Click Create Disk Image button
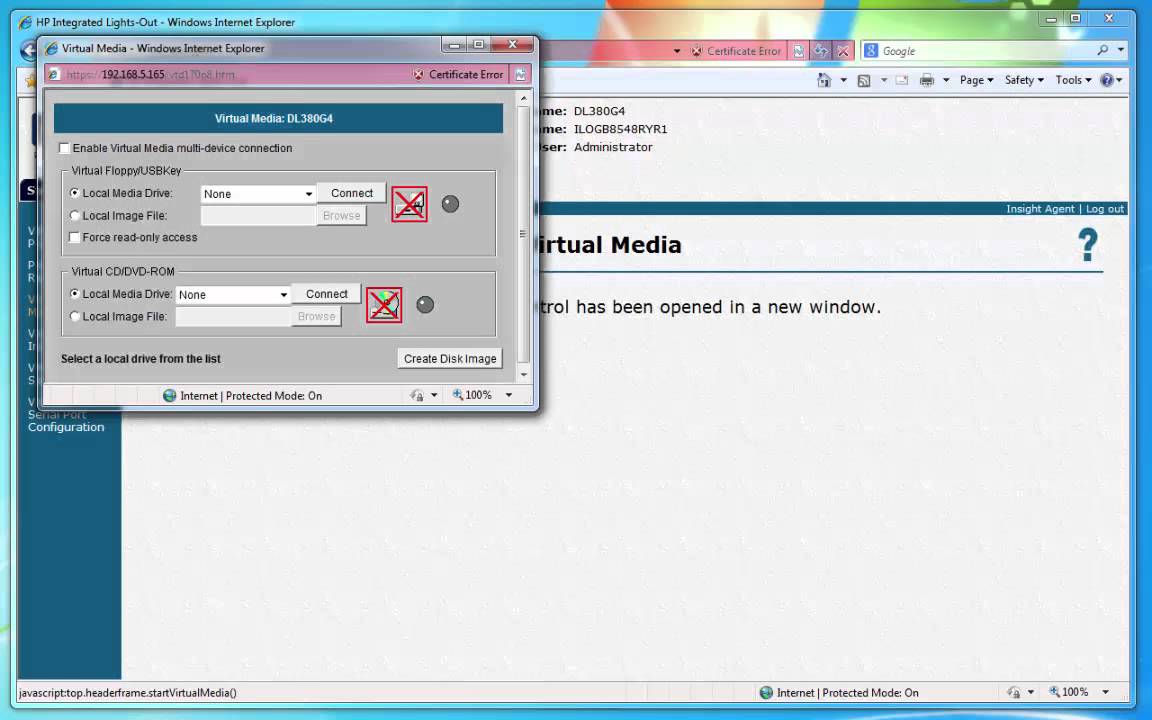Image resolution: width=1152 pixels, height=720 pixels. (x=450, y=359)
